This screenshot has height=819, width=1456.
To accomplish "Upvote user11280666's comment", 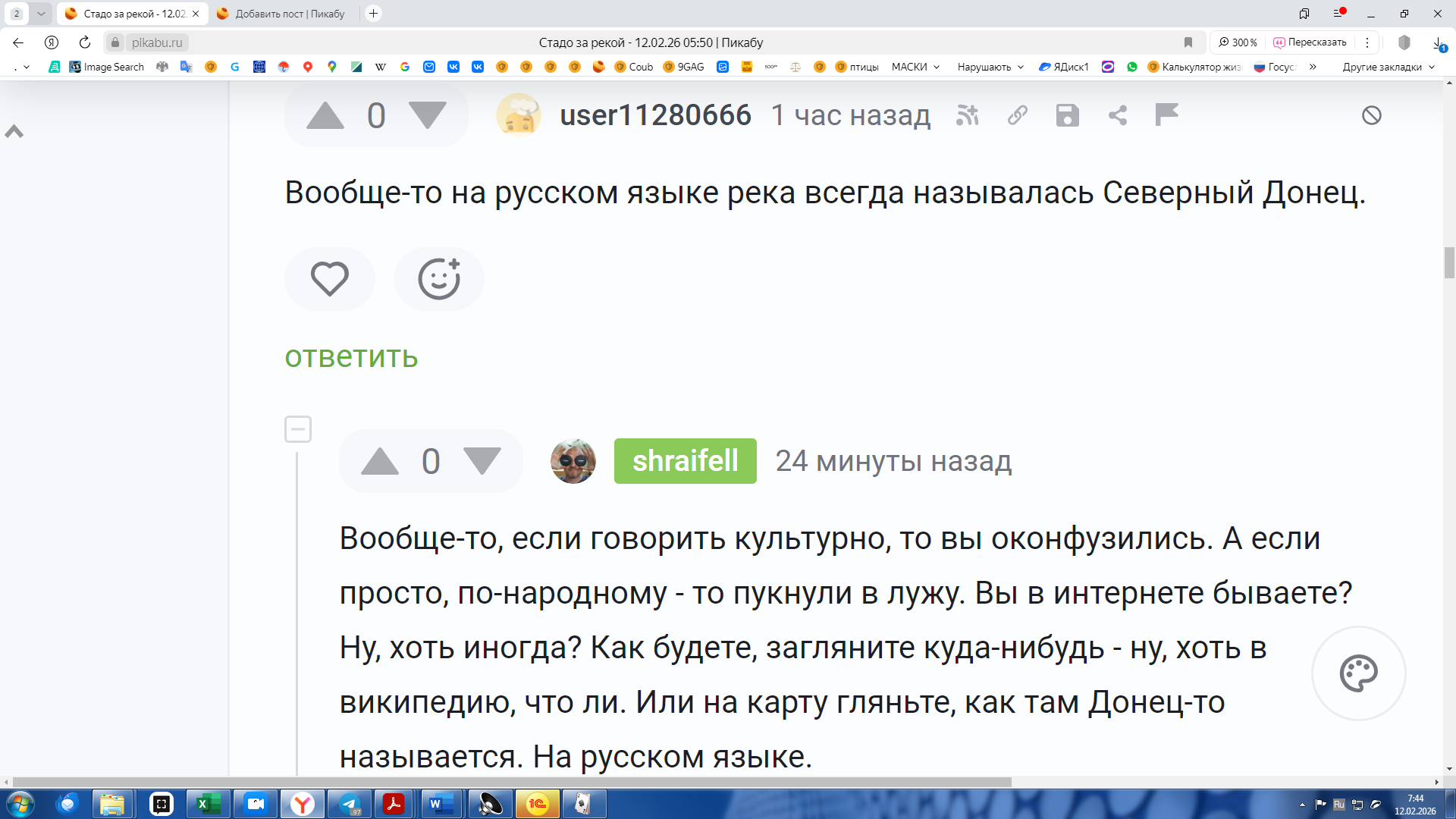I will click(x=325, y=115).
